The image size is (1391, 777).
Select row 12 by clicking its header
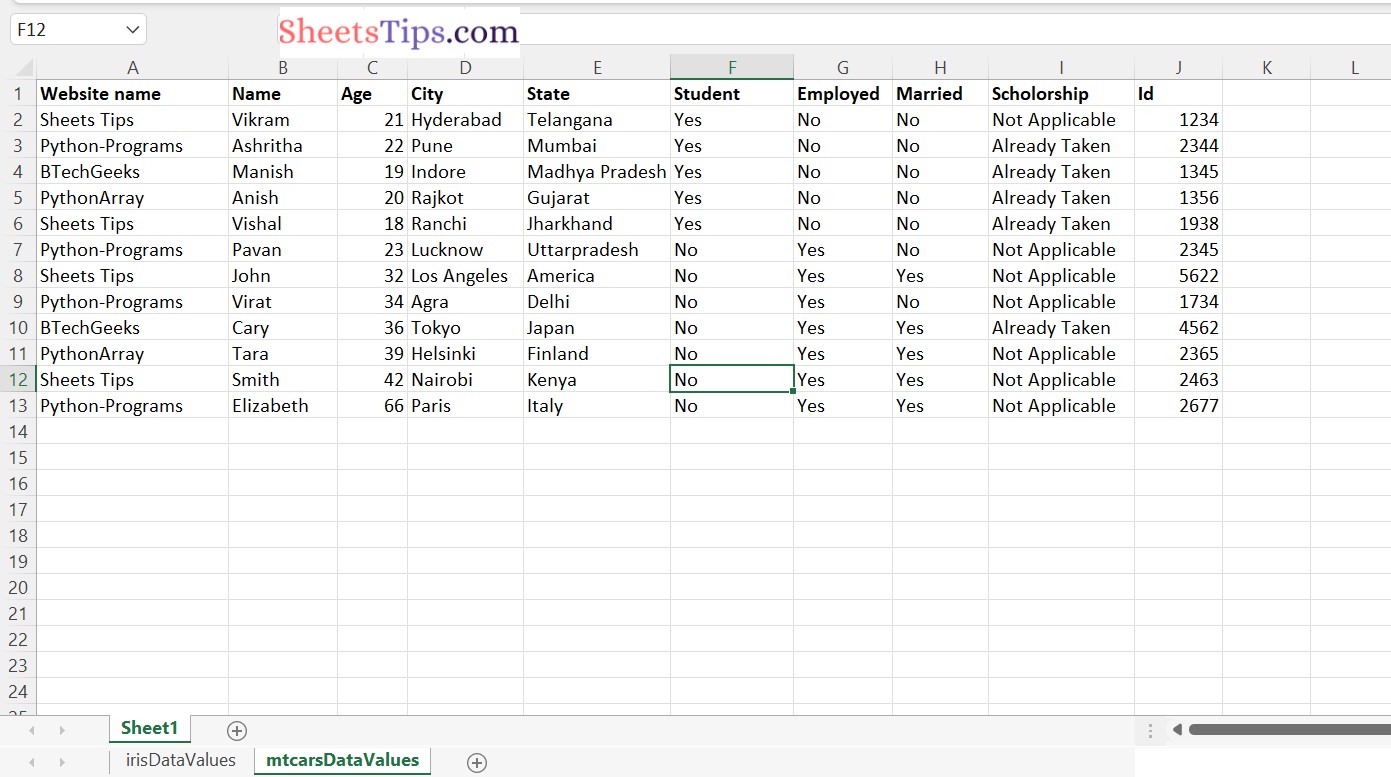pos(18,379)
